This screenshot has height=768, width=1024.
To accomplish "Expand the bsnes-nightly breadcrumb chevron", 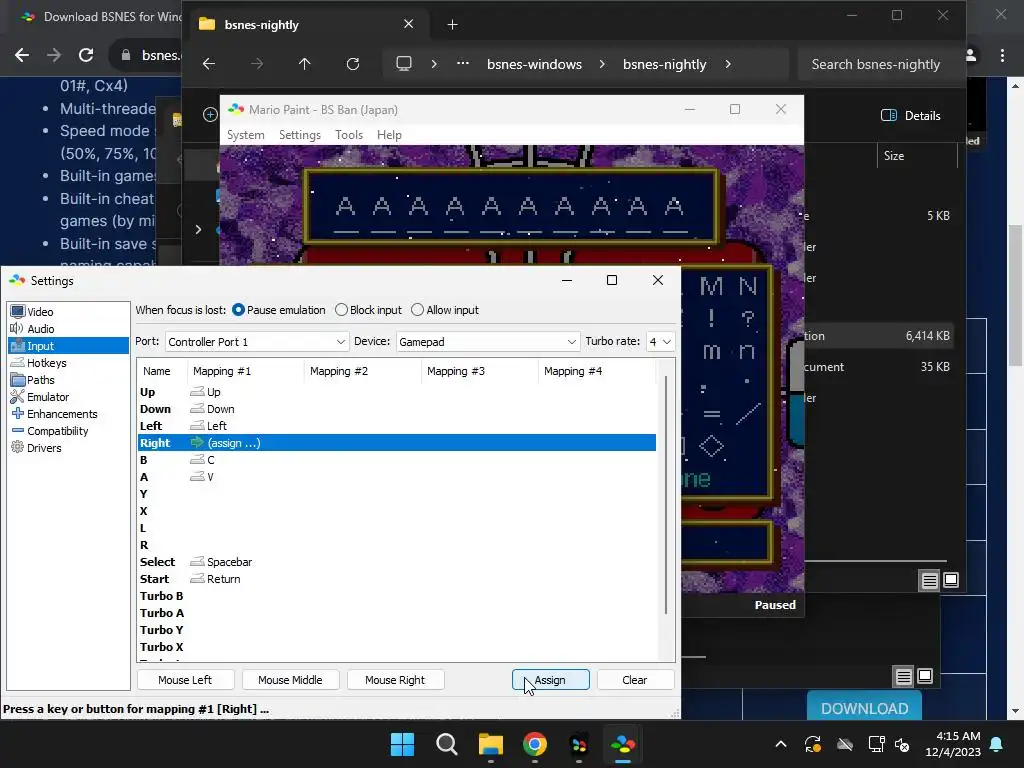I will click(x=728, y=64).
